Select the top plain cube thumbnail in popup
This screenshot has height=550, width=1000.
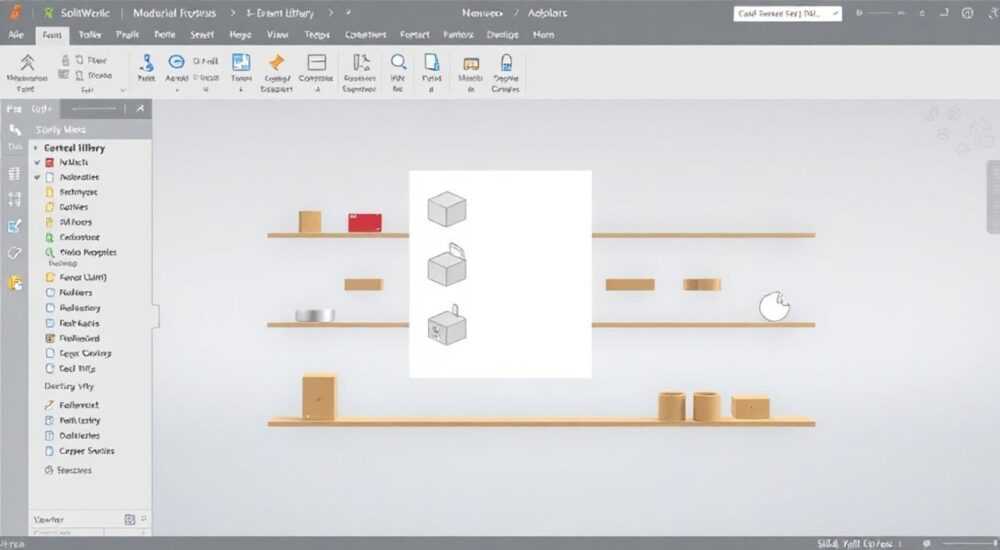pyautogui.click(x=447, y=209)
